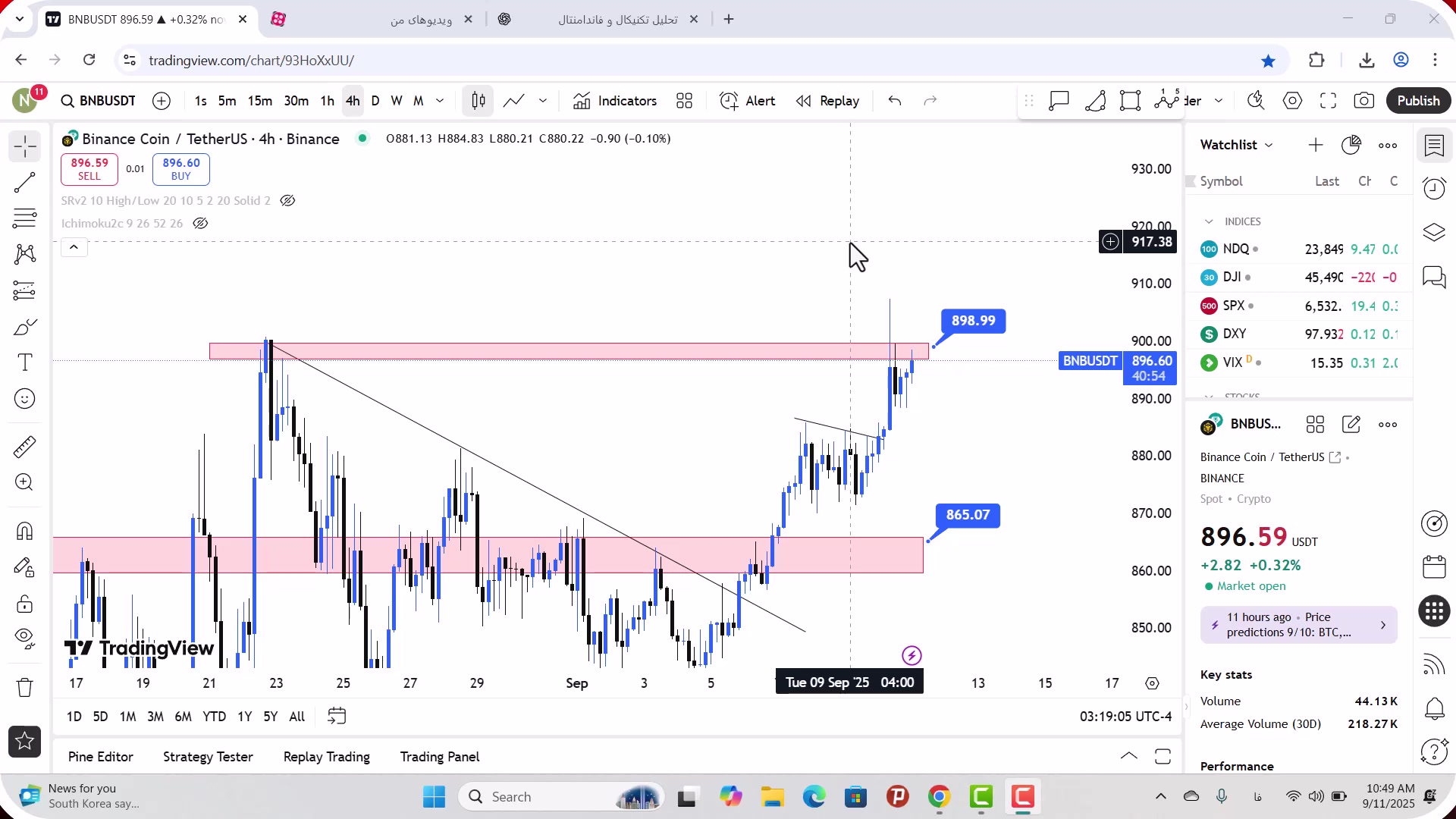Open Google Chrome from the taskbar

click(939, 797)
